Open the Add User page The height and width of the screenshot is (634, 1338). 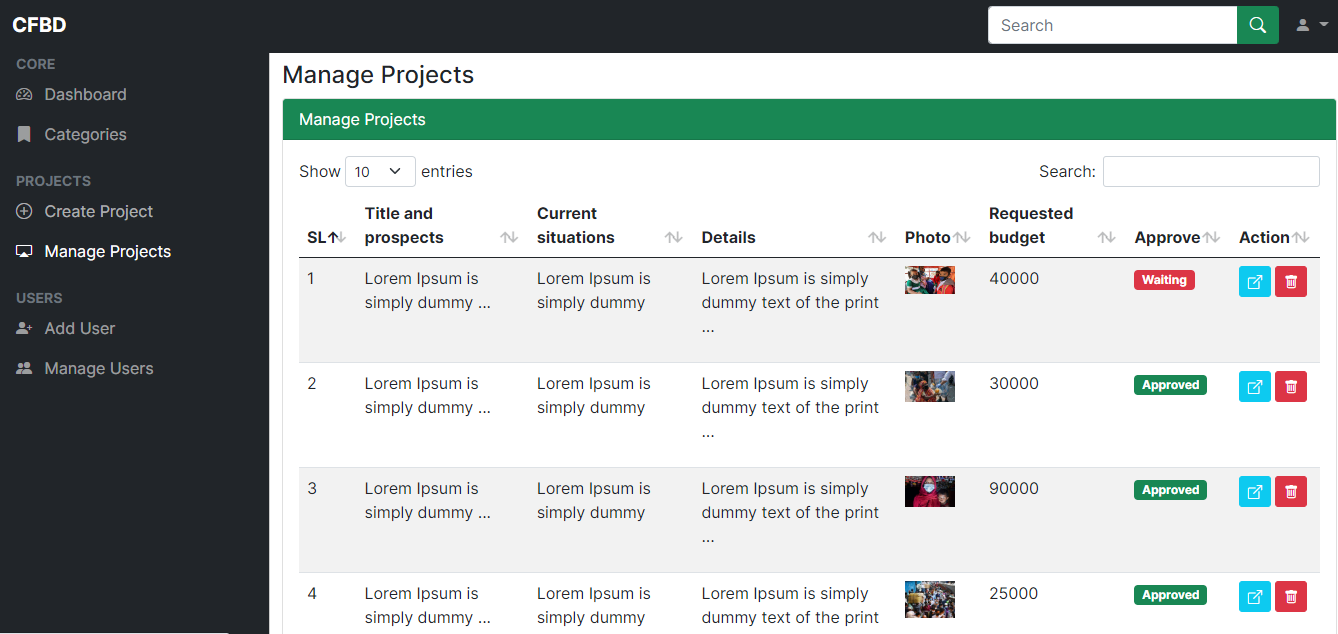[x=79, y=328]
